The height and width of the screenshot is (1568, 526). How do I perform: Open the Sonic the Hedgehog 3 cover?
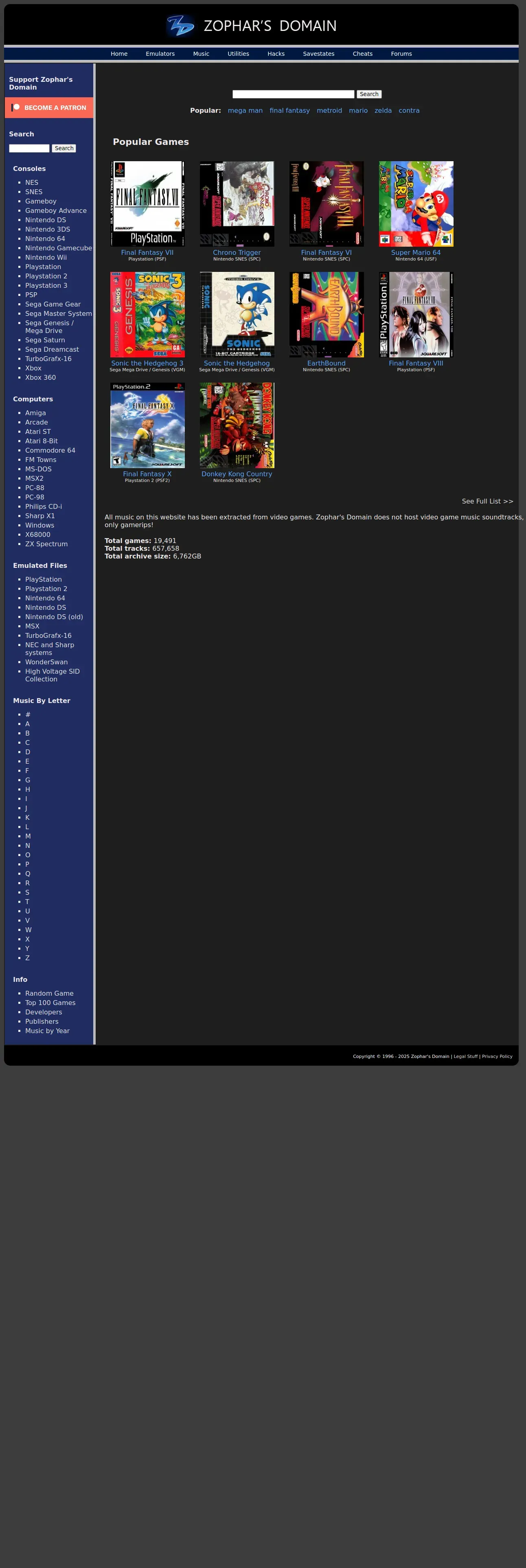click(x=147, y=315)
